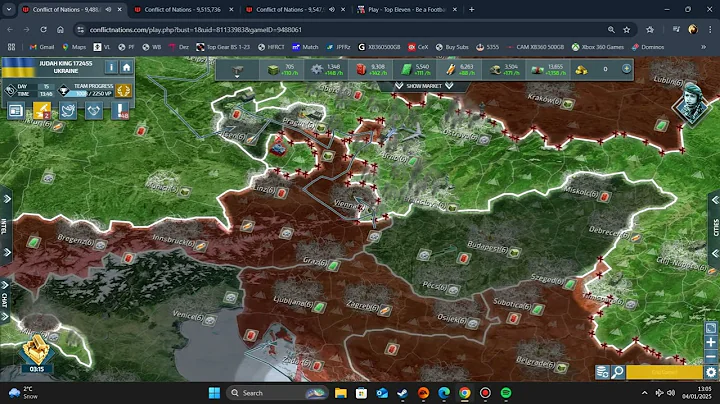Click the green electronics resource icon
The height and width of the screenshot is (404, 720).
click(x=406, y=70)
